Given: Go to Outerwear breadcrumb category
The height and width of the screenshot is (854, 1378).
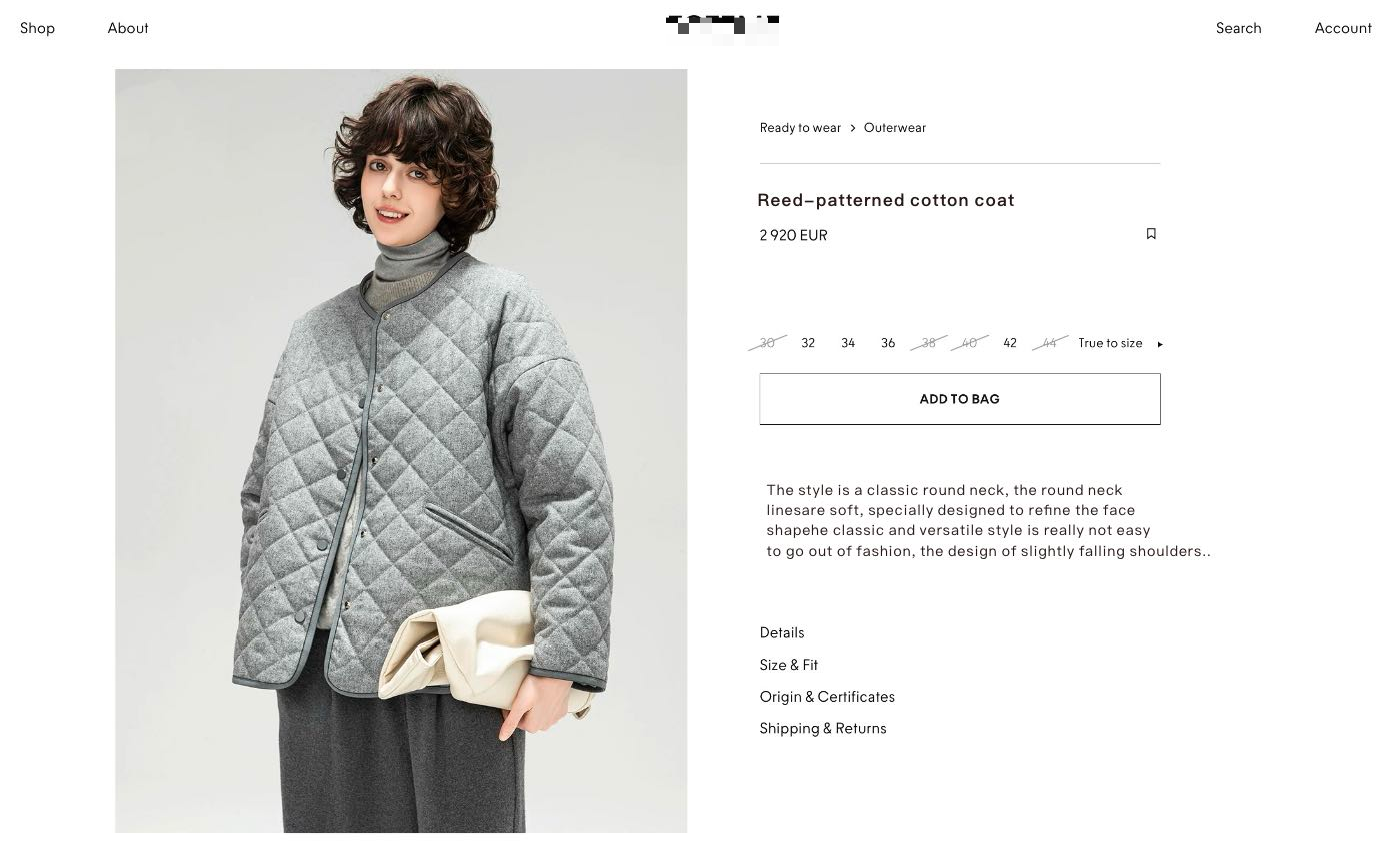Looking at the screenshot, I should (x=895, y=128).
